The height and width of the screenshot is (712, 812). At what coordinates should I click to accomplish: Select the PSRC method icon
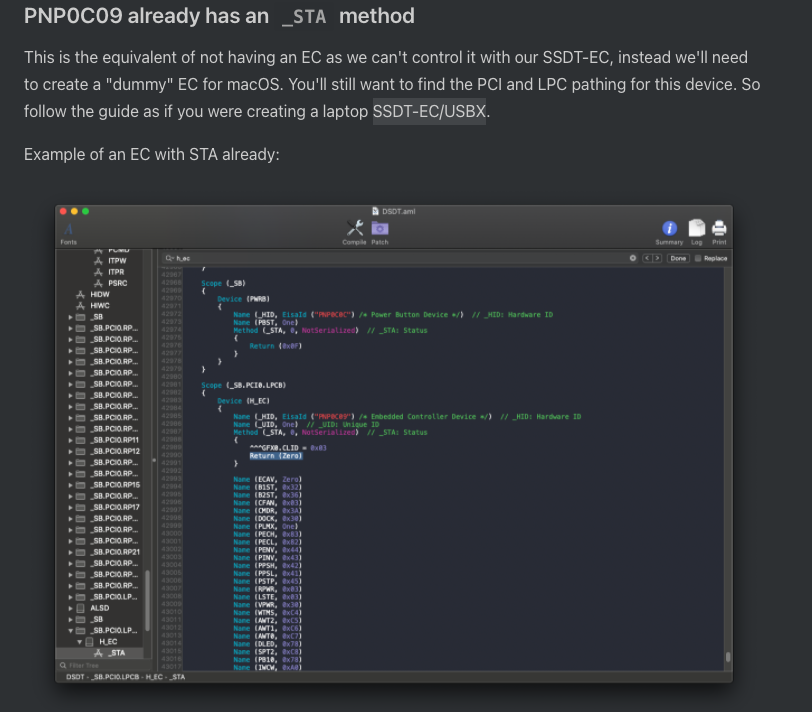(98, 283)
